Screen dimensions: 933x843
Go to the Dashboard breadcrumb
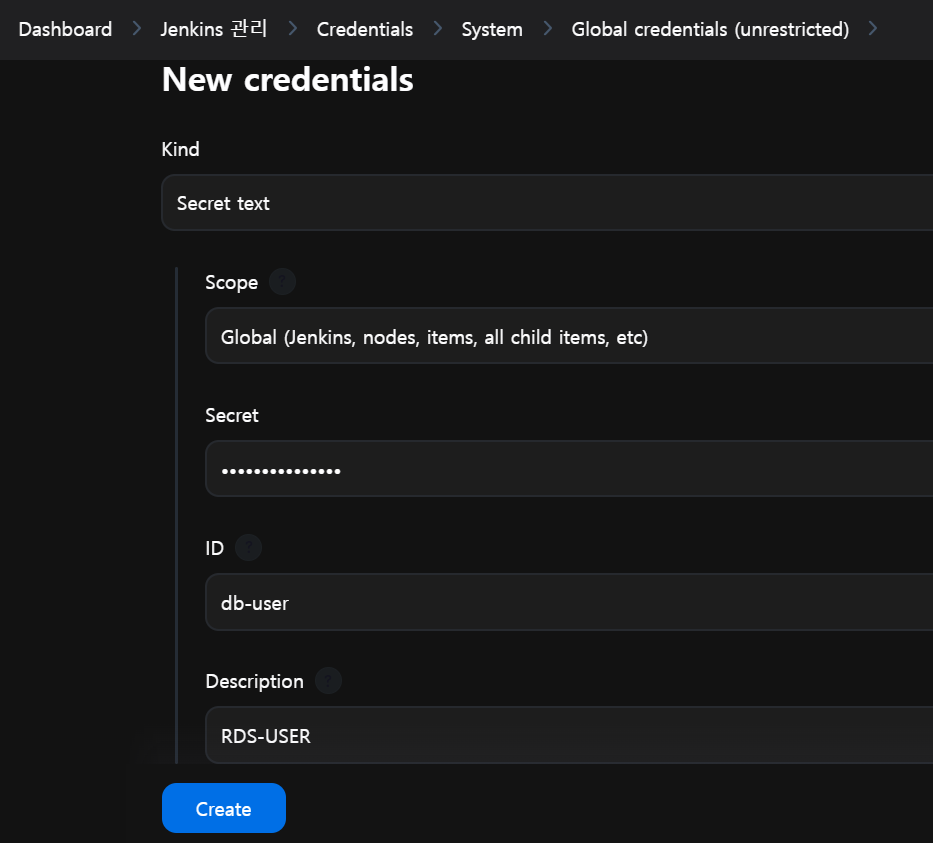pyautogui.click(x=65, y=29)
